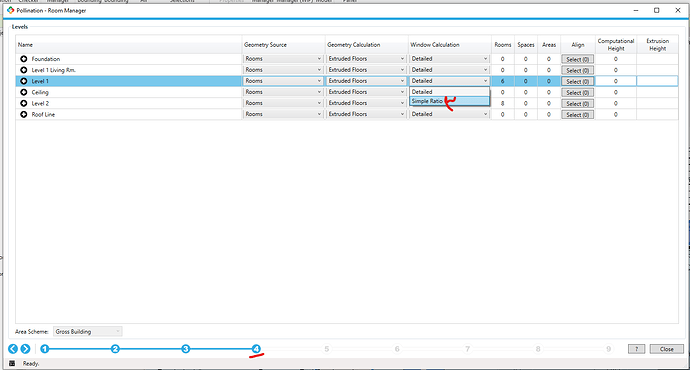Image resolution: width=690 pixels, height=370 pixels.
Task: Click the Rooms column header
Action: click(x=503, y=44)
